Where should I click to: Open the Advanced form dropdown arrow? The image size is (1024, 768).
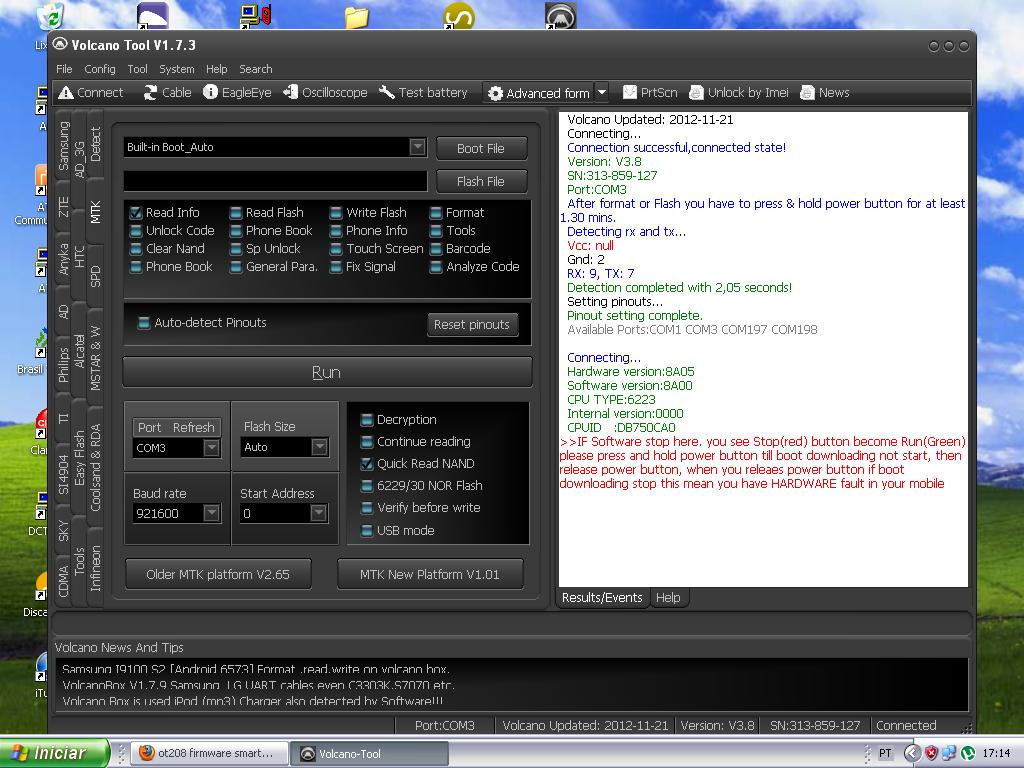click(602, 93)
